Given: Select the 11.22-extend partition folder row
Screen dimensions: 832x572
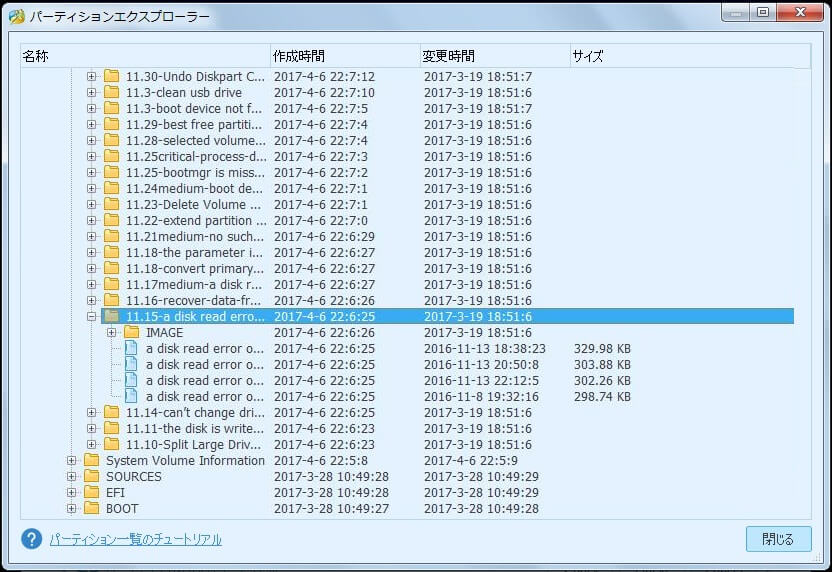Looking at the screenshot, I should click(x=196, y=221).
